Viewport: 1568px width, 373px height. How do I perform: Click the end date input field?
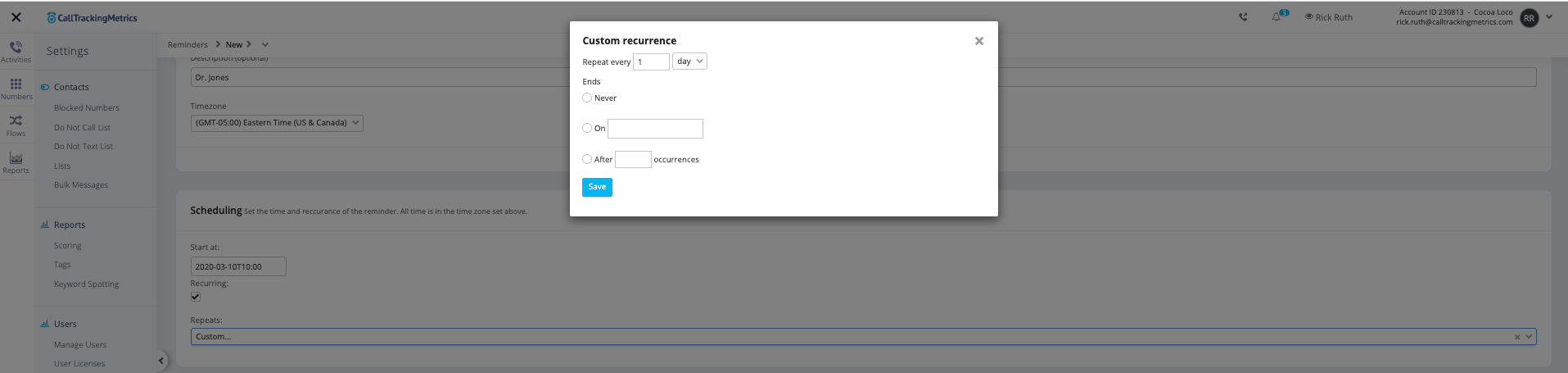(x=655, y=129)
